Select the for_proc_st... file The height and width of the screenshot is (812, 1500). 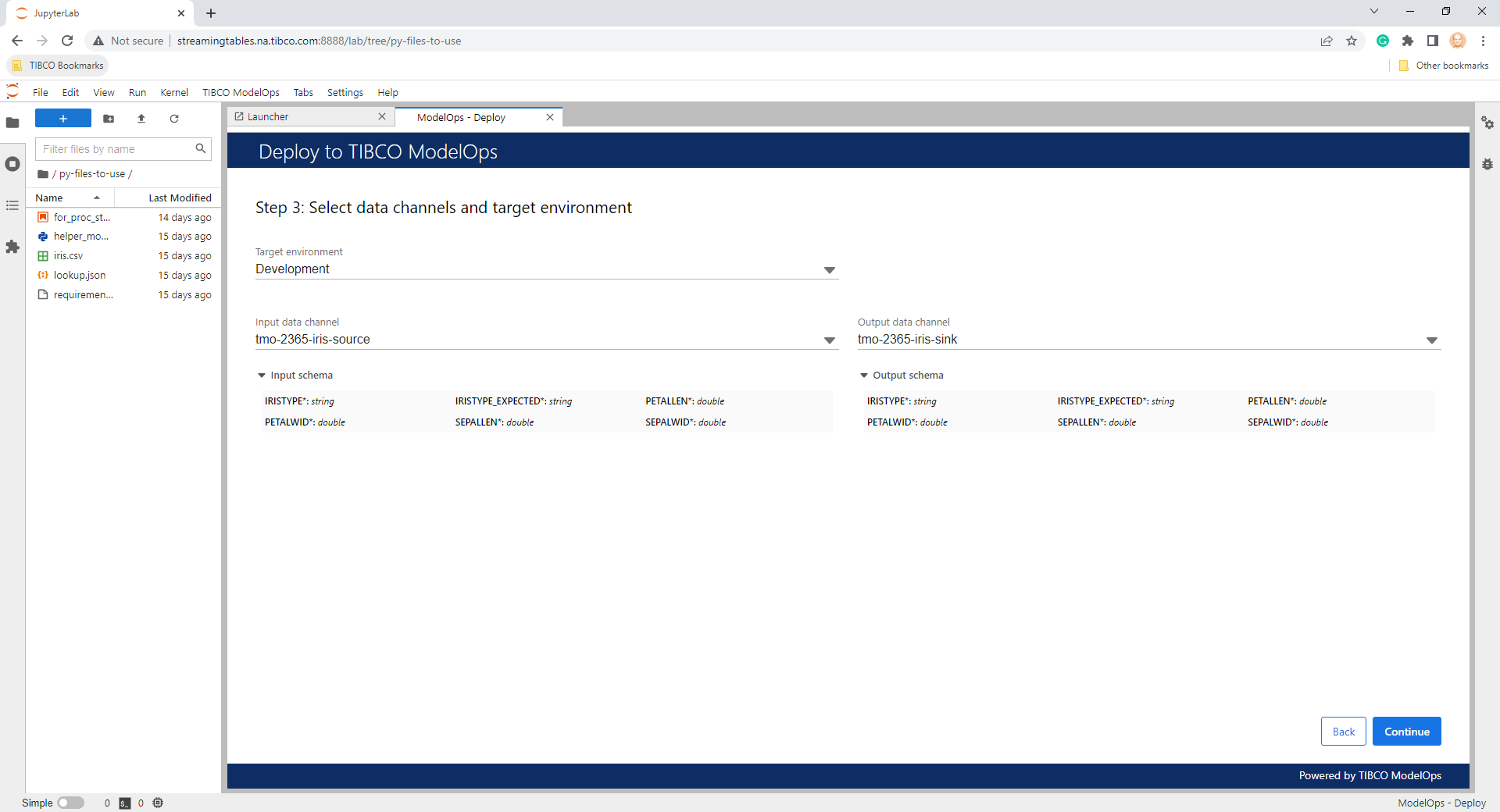[x=123, y=218]
